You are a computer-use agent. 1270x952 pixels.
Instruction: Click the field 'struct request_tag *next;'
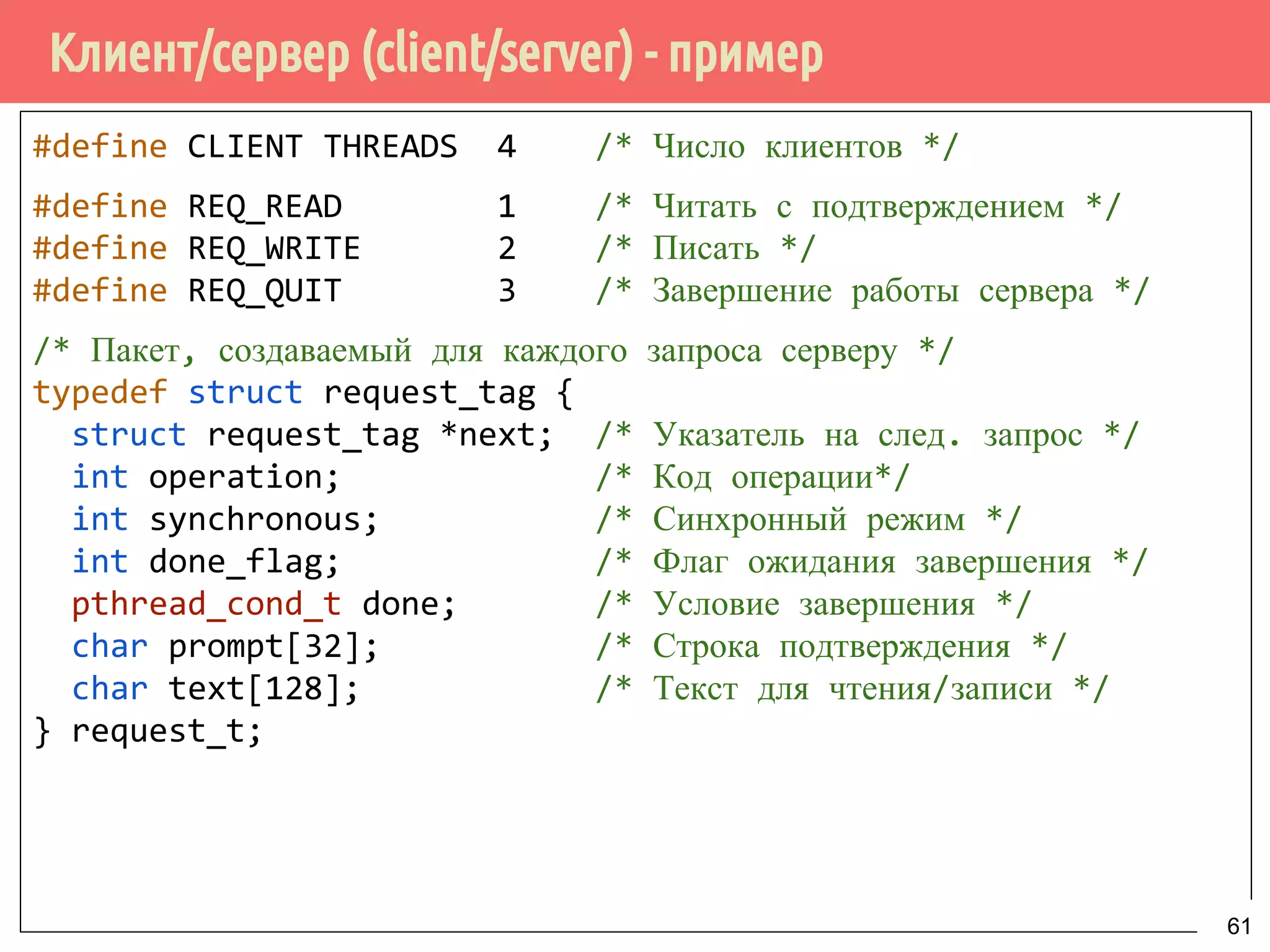point(313,435)
